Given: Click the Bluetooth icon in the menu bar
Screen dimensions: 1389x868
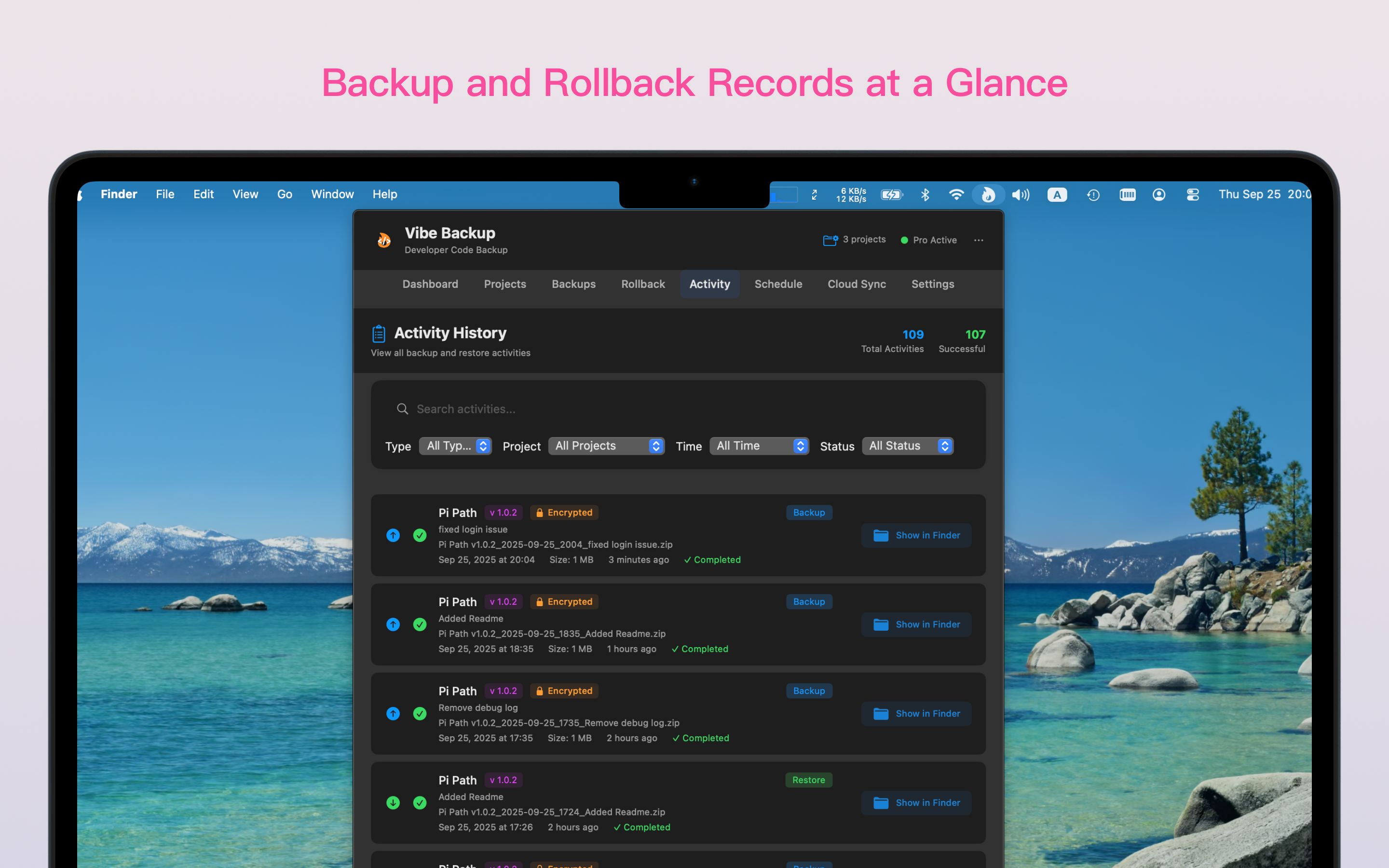Looking at the screenshot, I should (x=926, y=195).
